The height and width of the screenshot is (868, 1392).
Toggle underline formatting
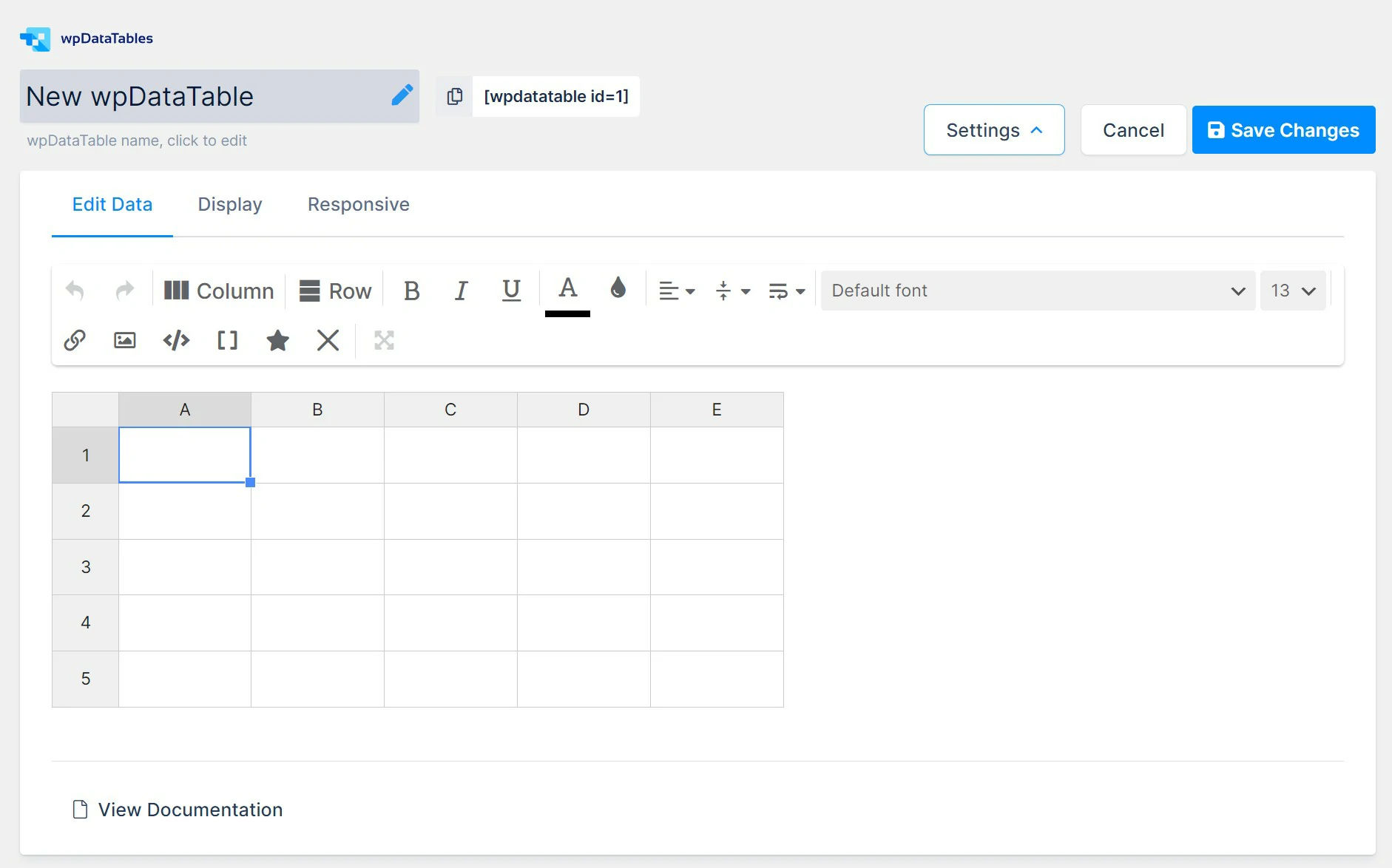point(511,291)
